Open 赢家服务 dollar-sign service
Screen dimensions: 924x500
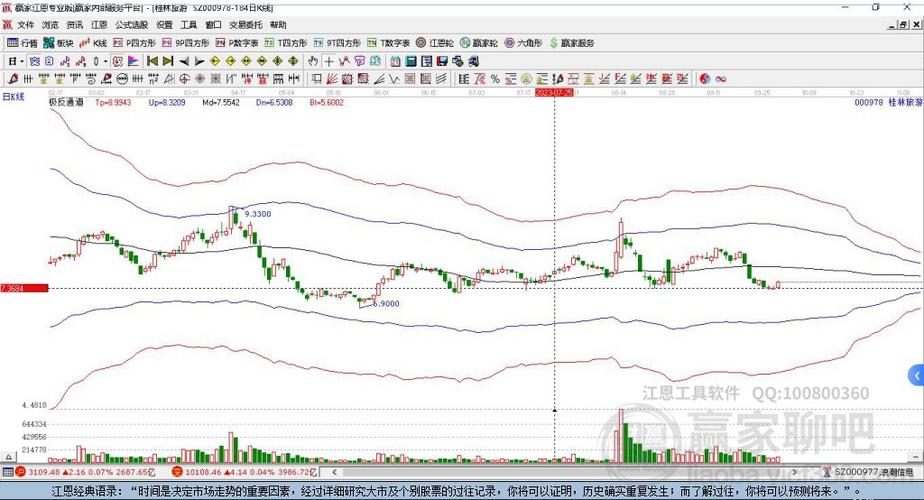point(572,43)
